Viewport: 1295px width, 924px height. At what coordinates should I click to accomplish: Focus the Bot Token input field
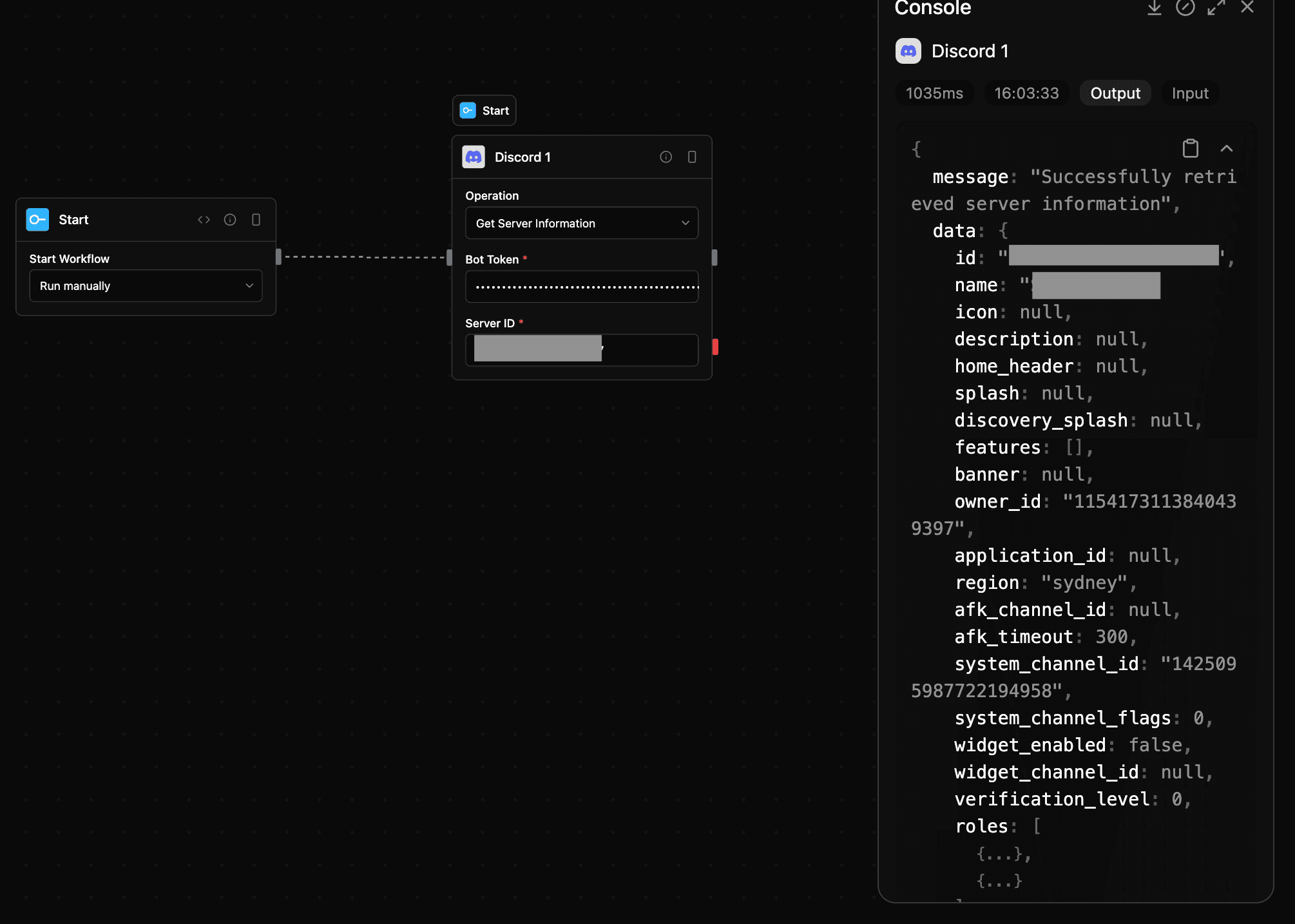click(x=580, y=286)
